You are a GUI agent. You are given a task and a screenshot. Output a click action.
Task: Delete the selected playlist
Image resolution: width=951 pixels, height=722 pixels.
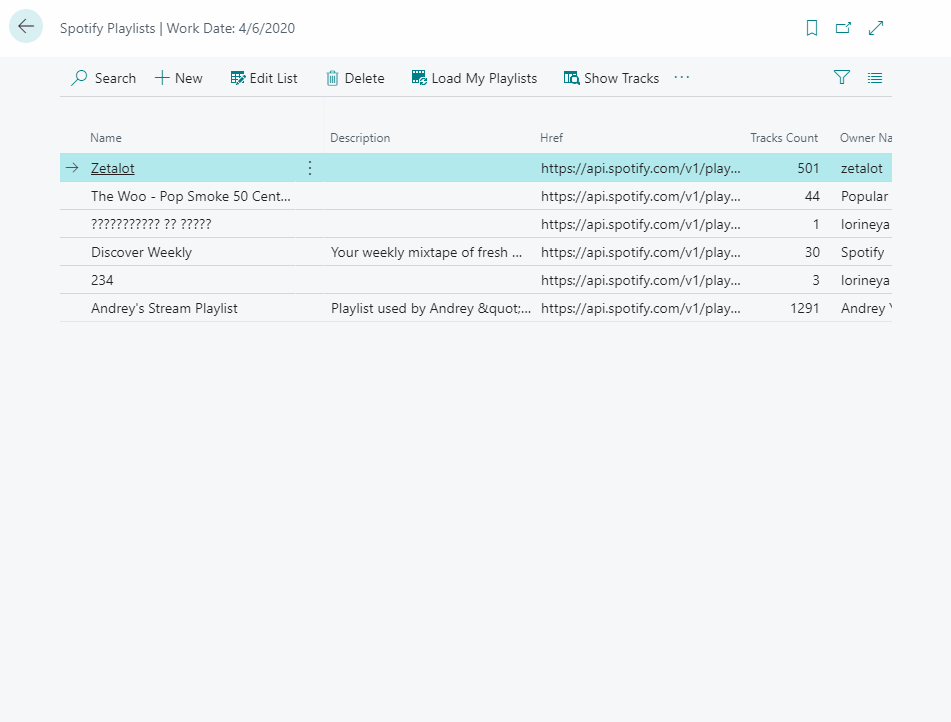click(x=355, y=78)
